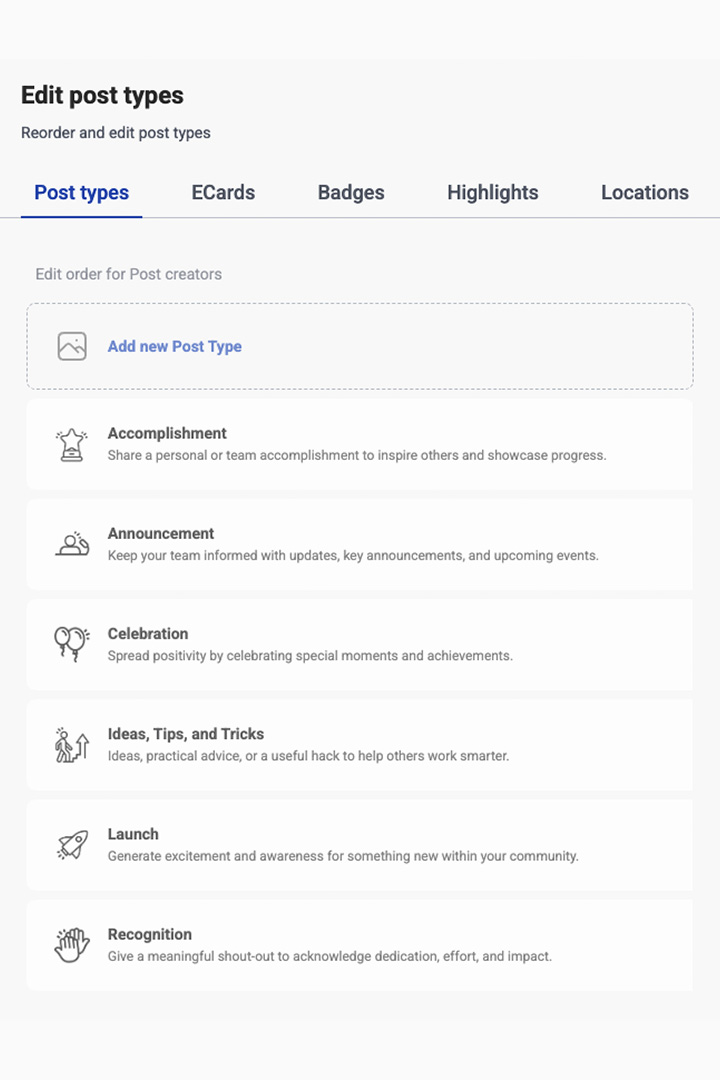Click the Ideas, Tips, and Tricks title
720x1080 pixels.
click(x=186, y=734)
